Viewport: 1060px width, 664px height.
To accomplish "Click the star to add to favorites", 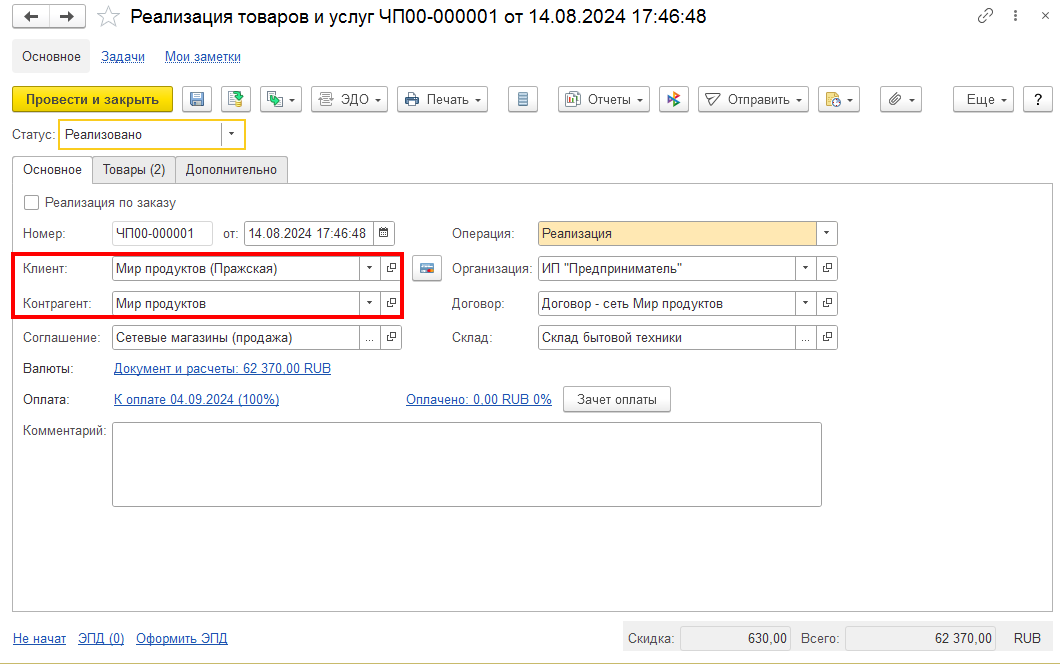I will (109, 17).
